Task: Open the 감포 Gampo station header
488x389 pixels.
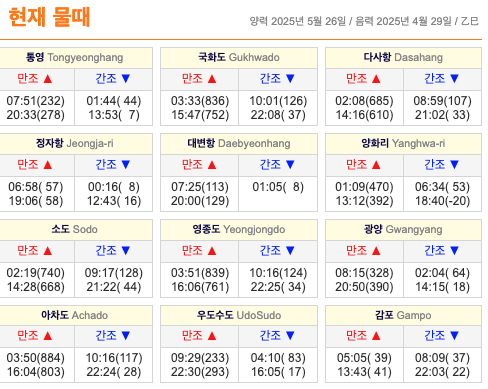Action: point(403,315)
